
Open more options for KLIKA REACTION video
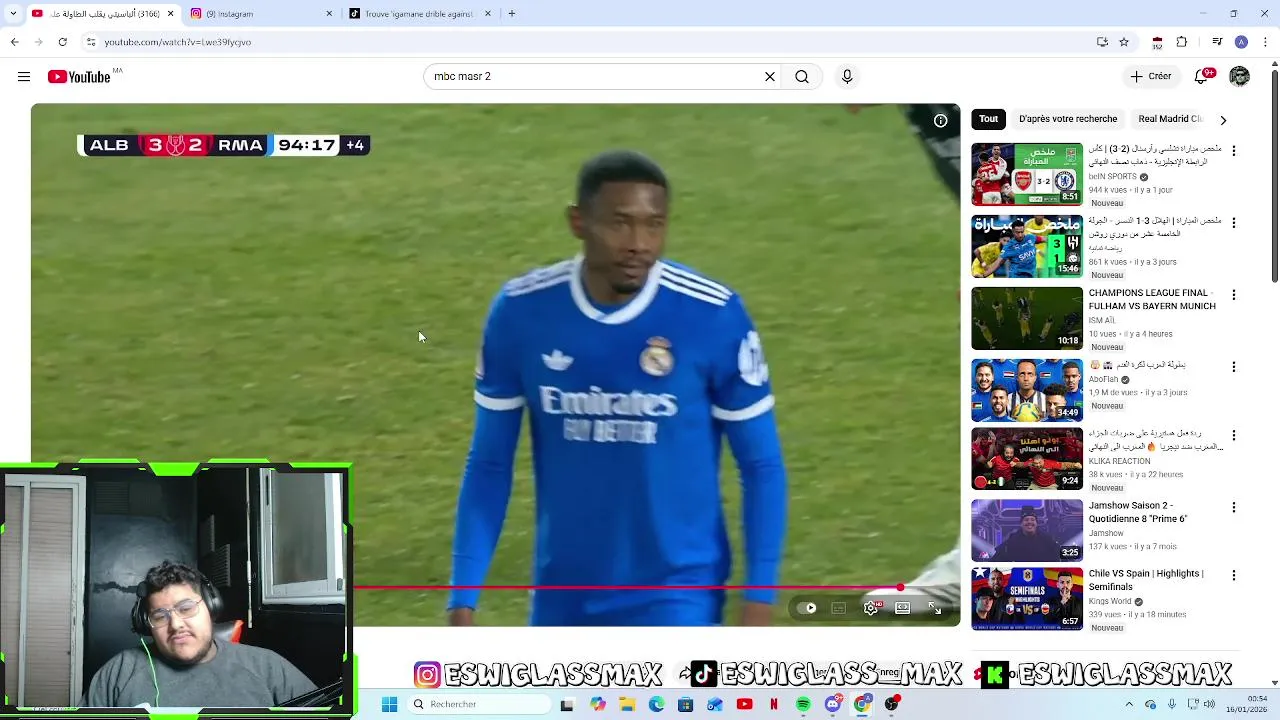point(1234,436)
